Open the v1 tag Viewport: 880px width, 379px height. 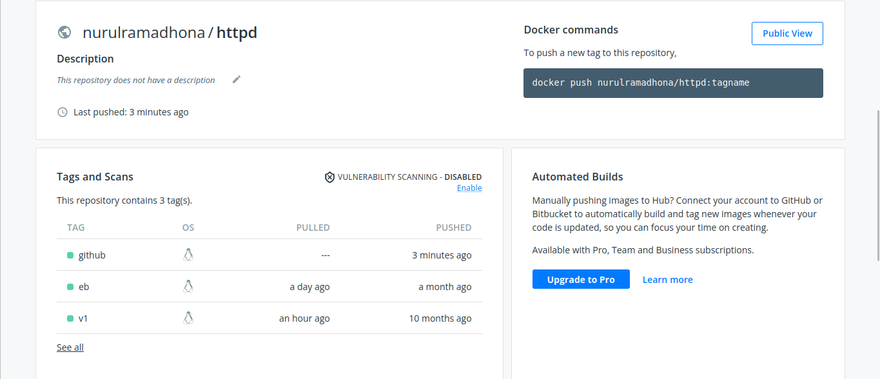coord(83,318)
